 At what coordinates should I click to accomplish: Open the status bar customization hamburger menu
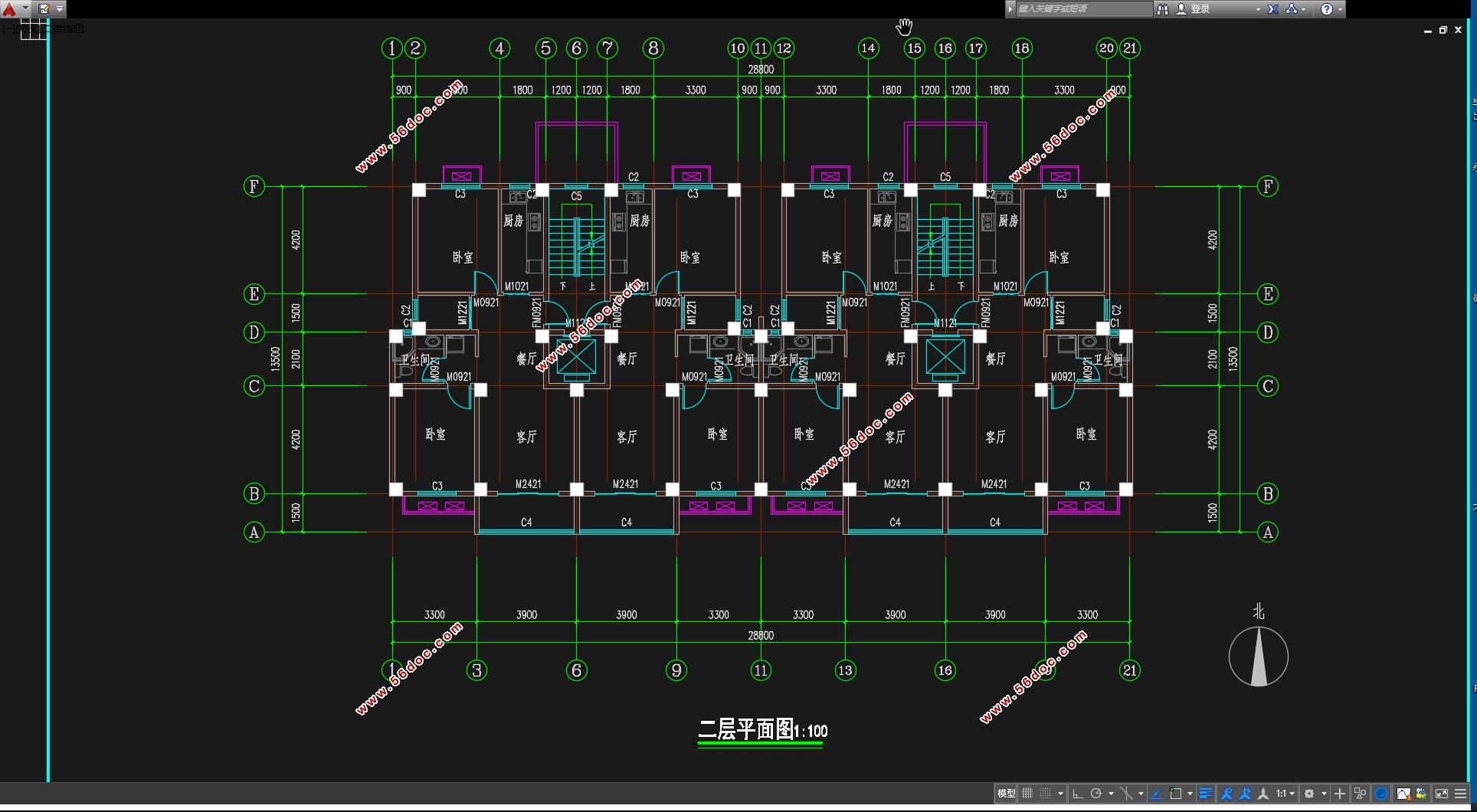[x=1461, y=794]
